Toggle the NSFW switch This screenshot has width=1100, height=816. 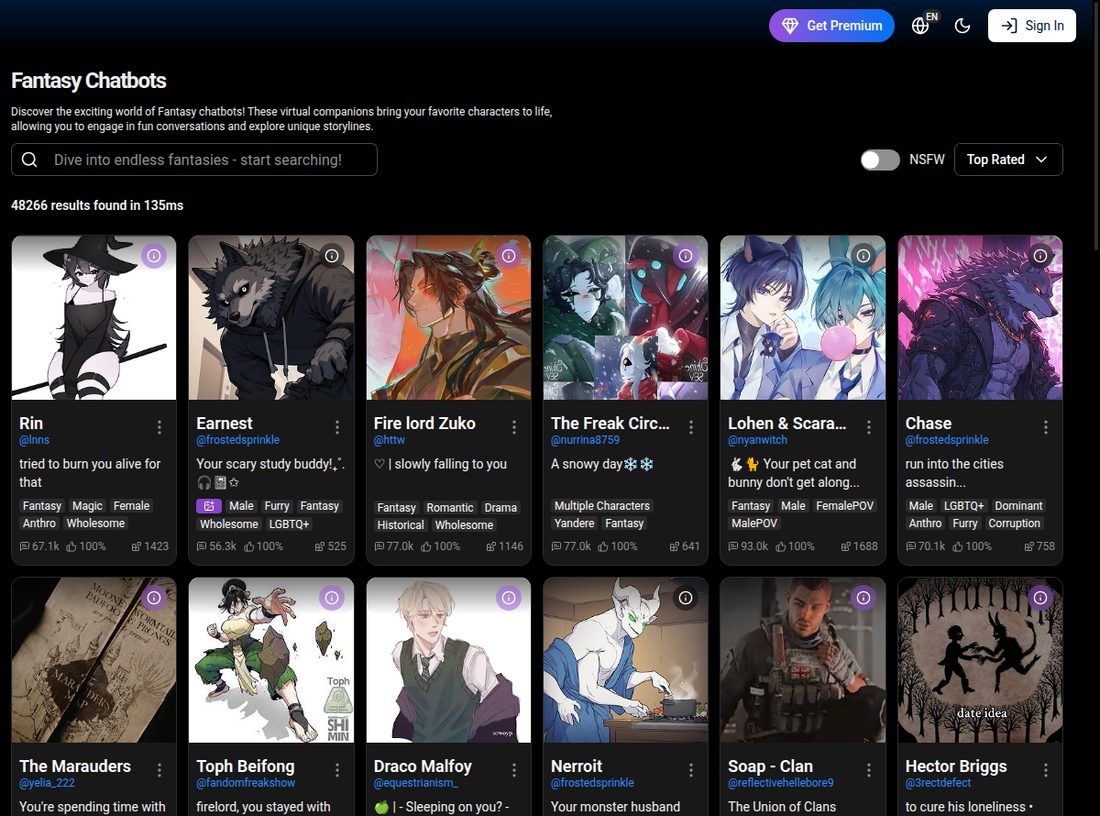880,160
